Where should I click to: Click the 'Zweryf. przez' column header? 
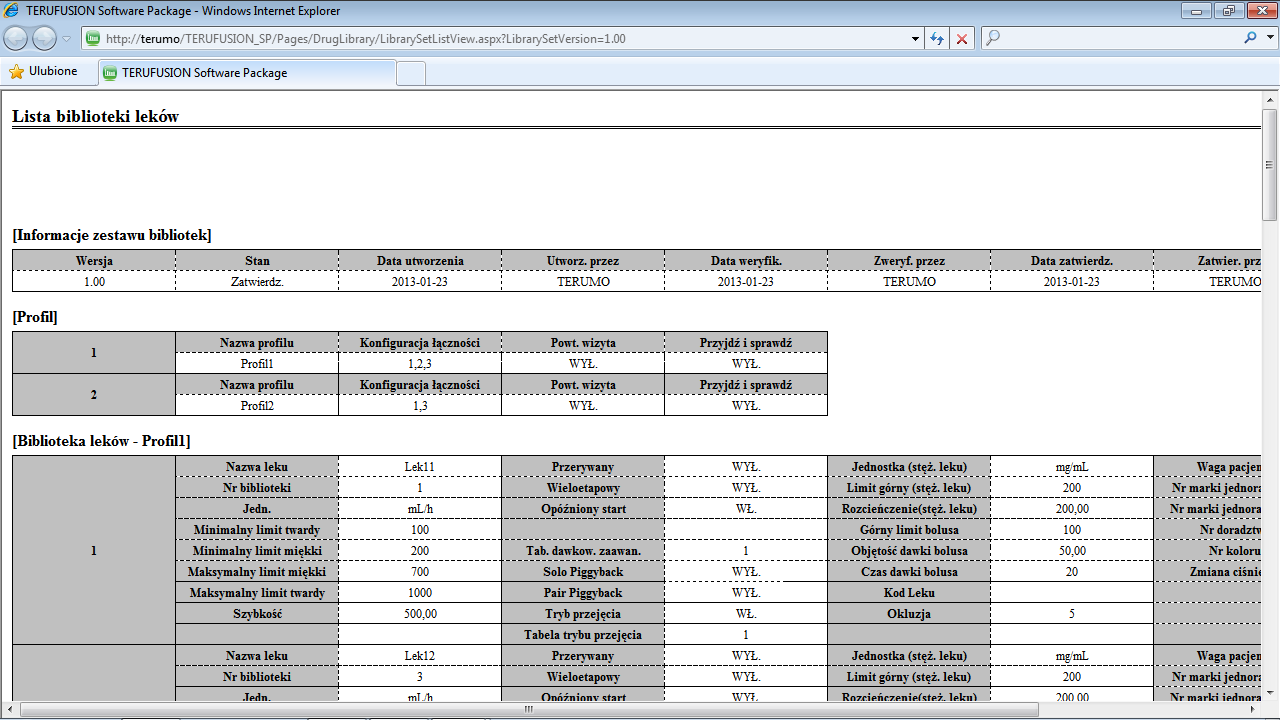(909, 261)
